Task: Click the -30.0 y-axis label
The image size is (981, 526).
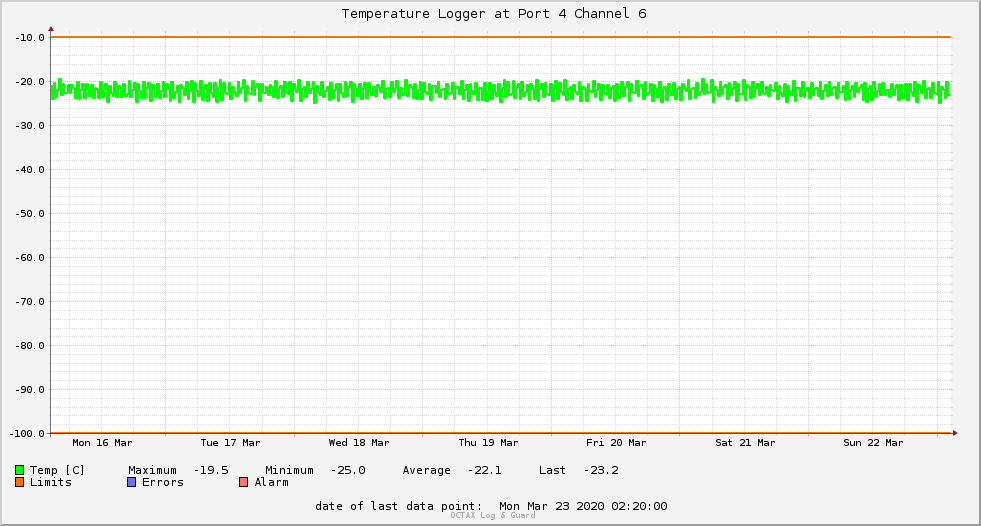Action: (30, 126)
